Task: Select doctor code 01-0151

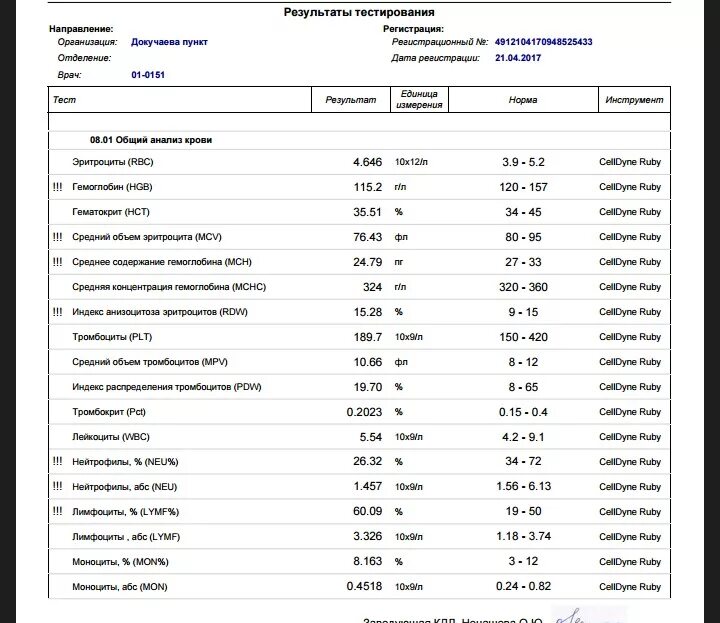Action: tap(148, 75)
